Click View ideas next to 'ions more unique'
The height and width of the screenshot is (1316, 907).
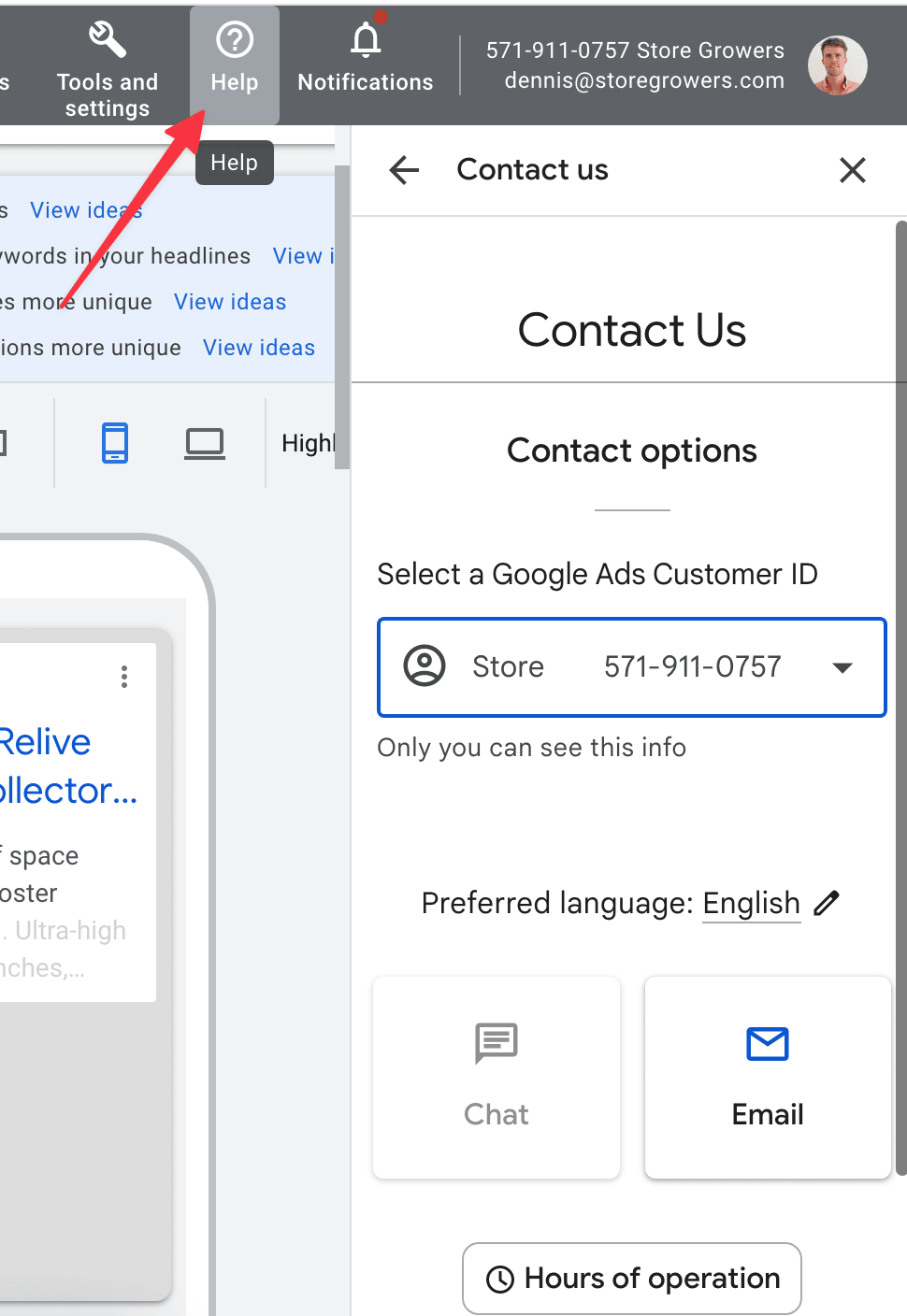(259, 348)
